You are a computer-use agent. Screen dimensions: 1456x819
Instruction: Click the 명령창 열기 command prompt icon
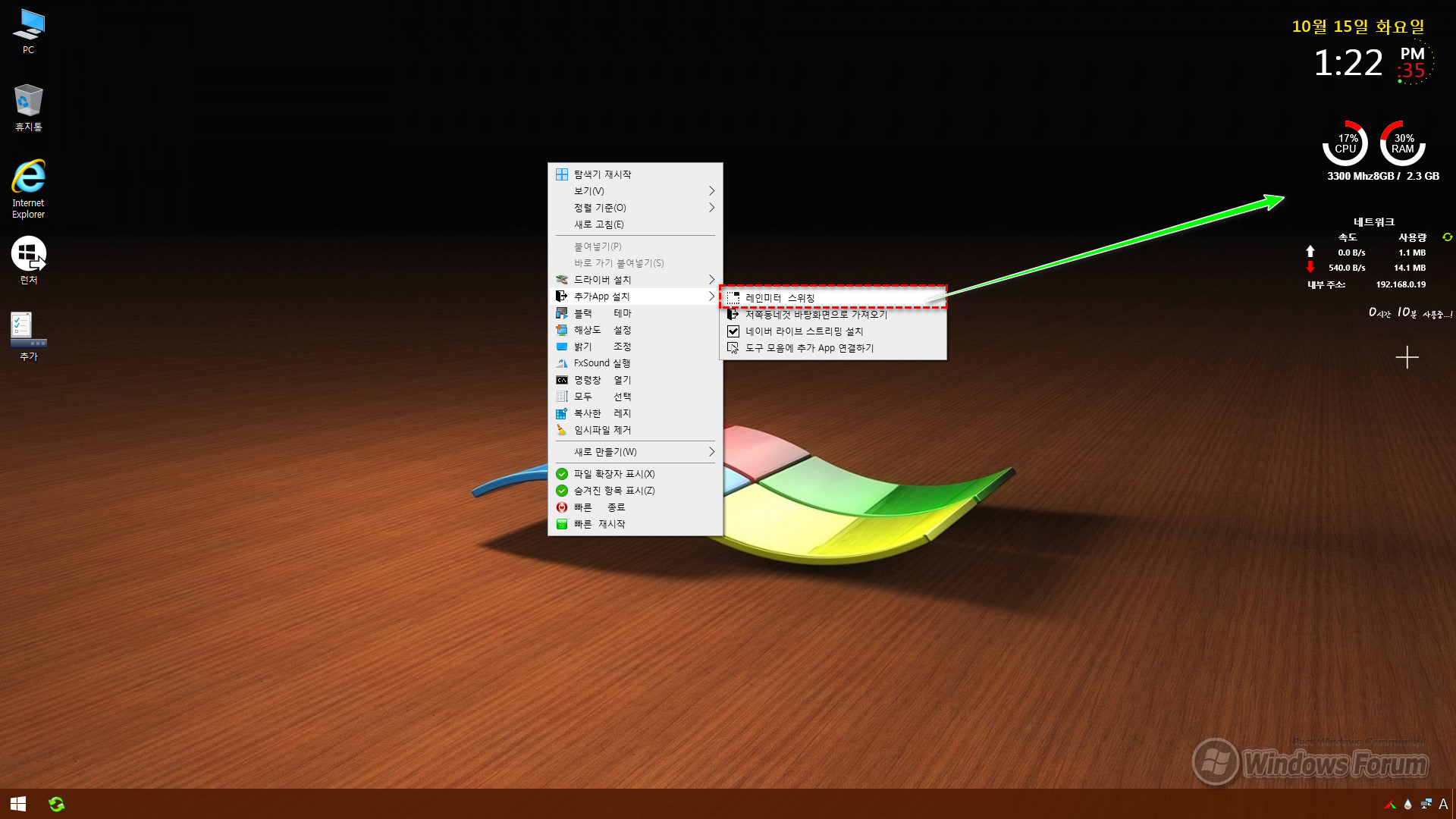562,380
